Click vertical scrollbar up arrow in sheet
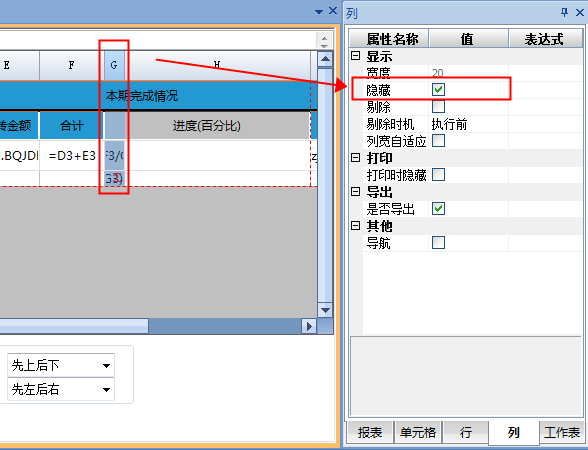 point(325,59)
